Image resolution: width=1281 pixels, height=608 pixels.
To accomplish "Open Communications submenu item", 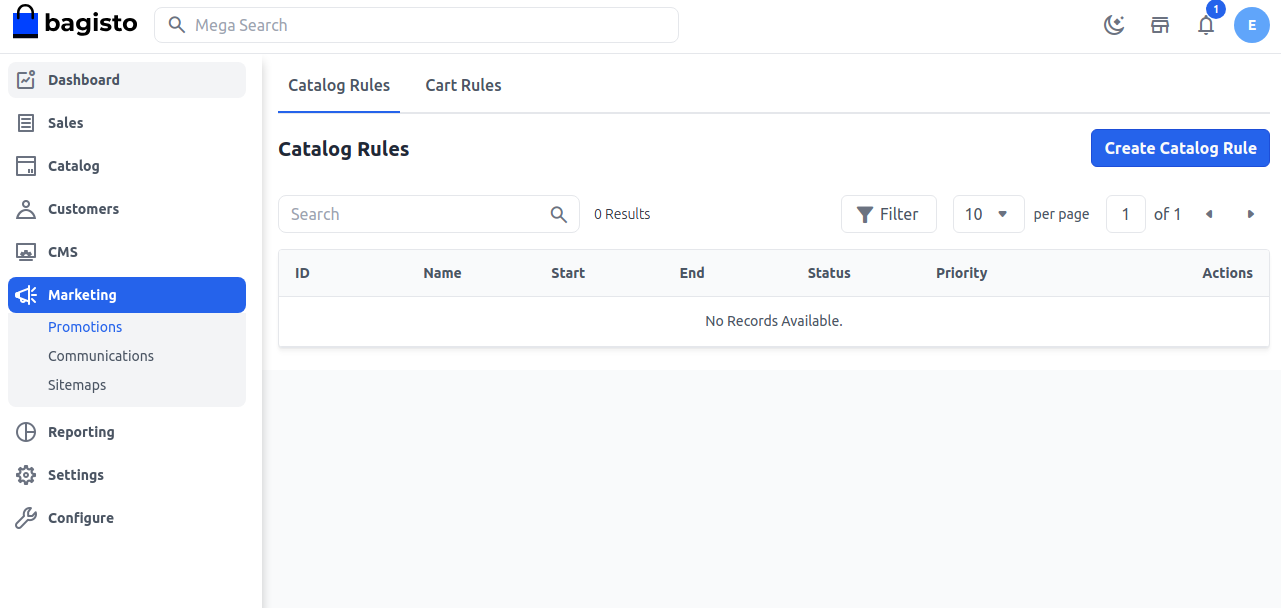I will pos(101,356).
